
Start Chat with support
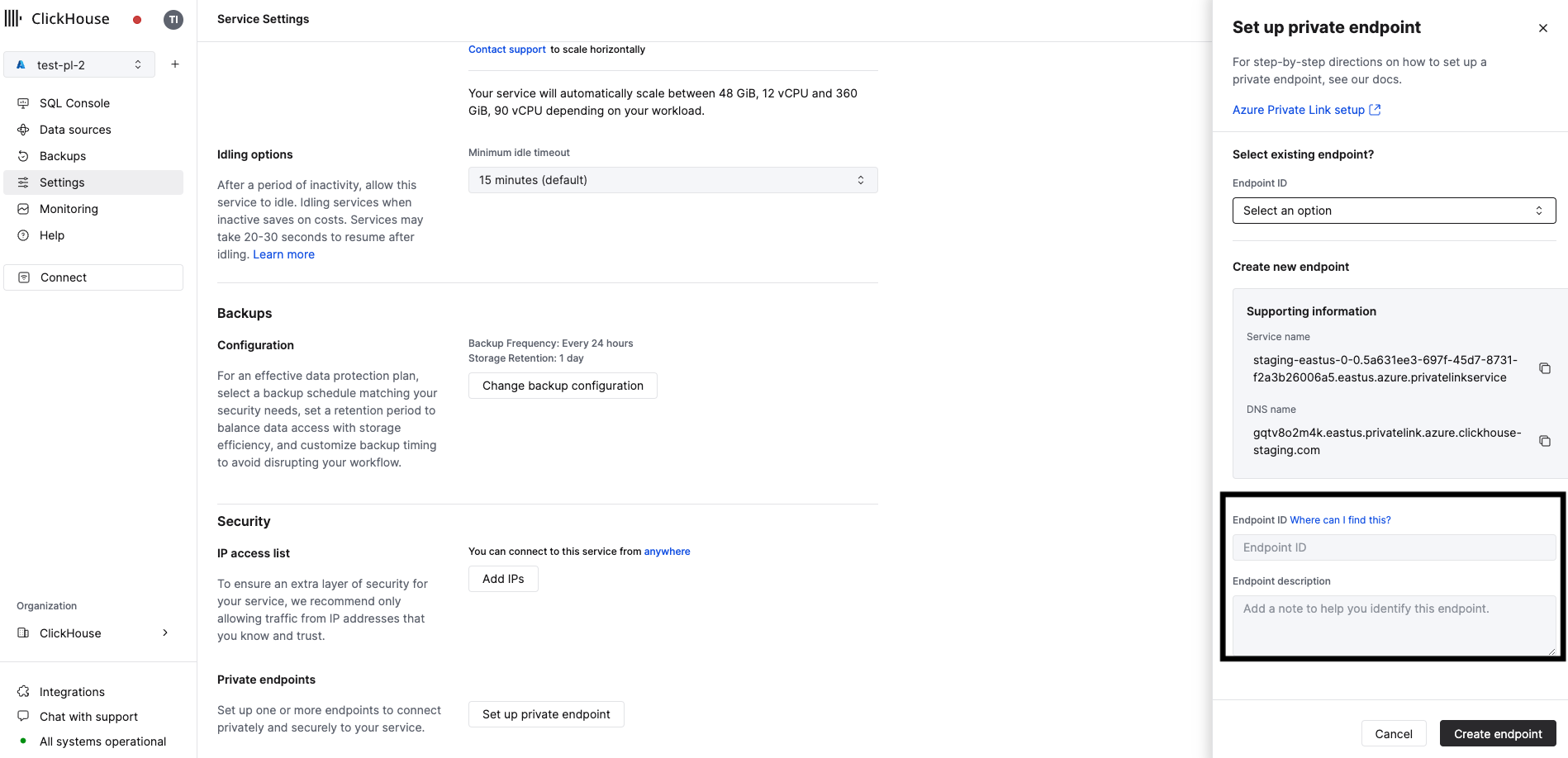click(x=88, y=716)
